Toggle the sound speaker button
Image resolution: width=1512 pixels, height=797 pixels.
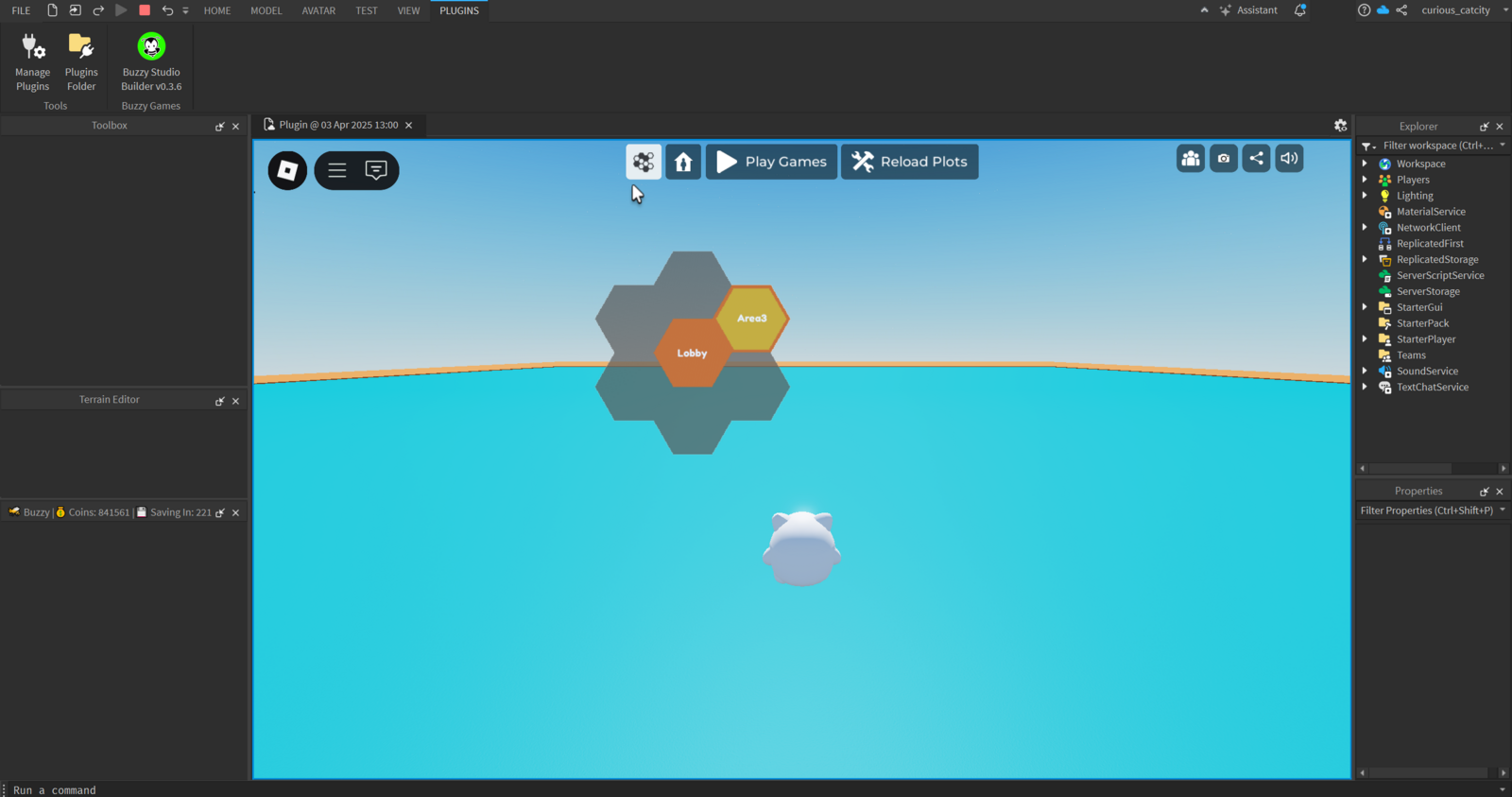pyautogui.click(x=1289, y=159)
